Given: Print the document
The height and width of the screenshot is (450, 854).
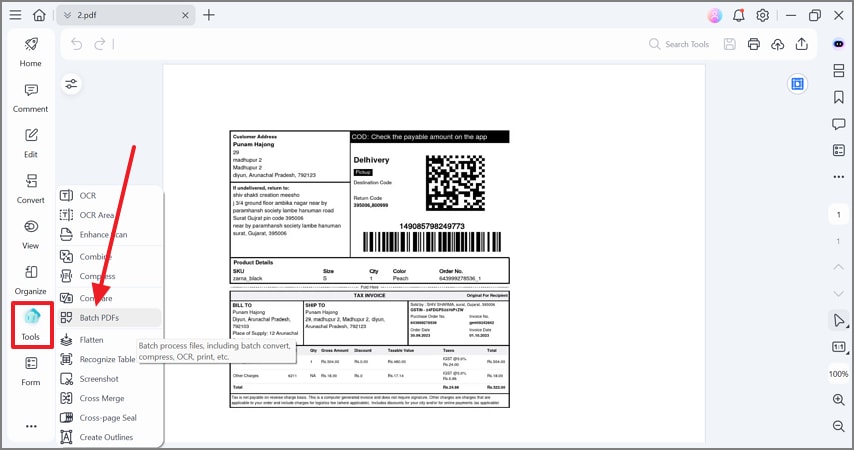Looking at the screenshot, I should coord(754,44).
